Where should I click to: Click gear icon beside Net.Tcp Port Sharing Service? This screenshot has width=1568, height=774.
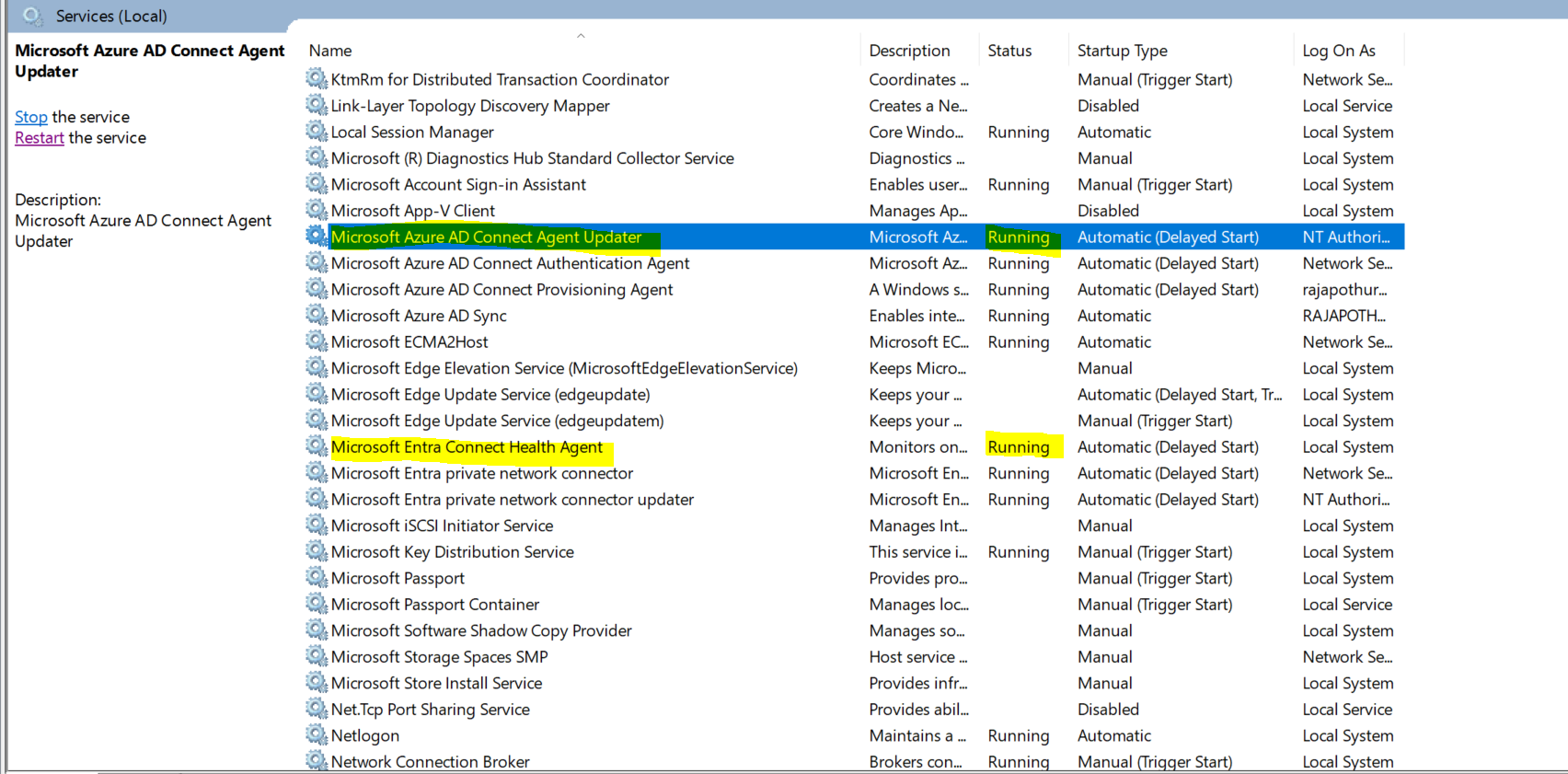pos(317,709)
